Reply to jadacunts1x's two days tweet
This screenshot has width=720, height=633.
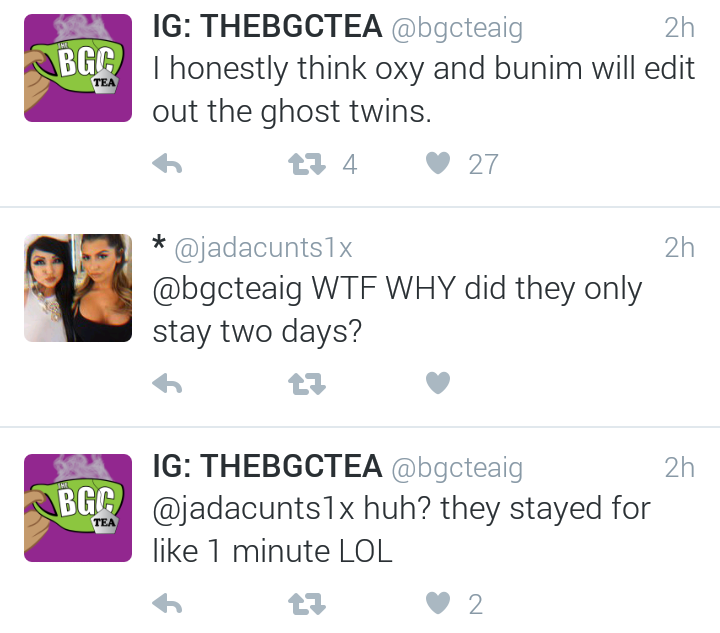167,383
